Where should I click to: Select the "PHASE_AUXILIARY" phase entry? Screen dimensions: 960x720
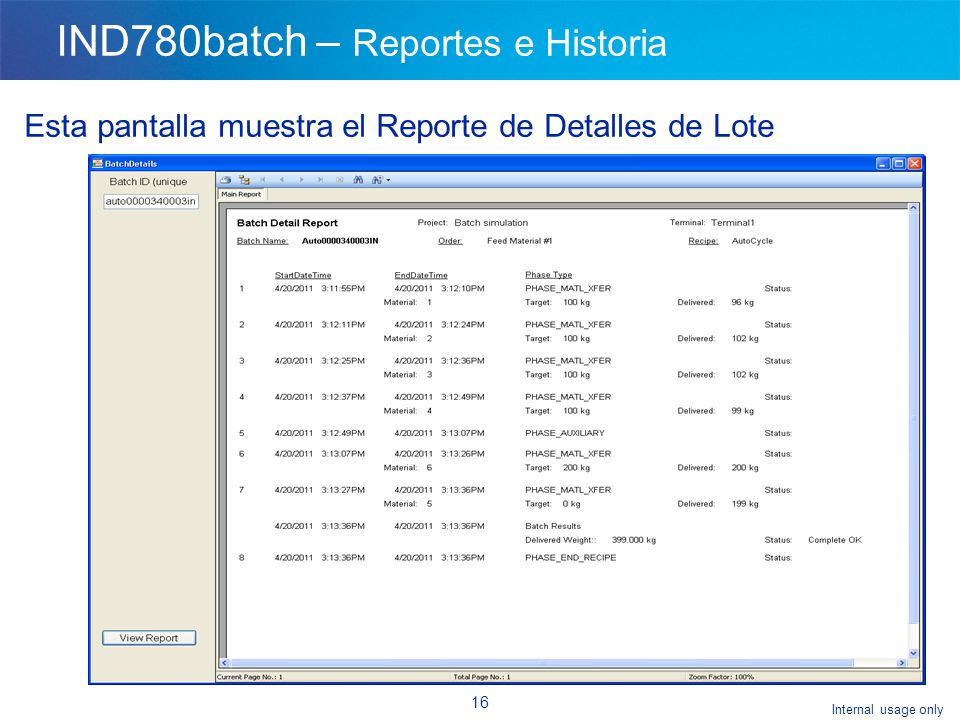564,433
